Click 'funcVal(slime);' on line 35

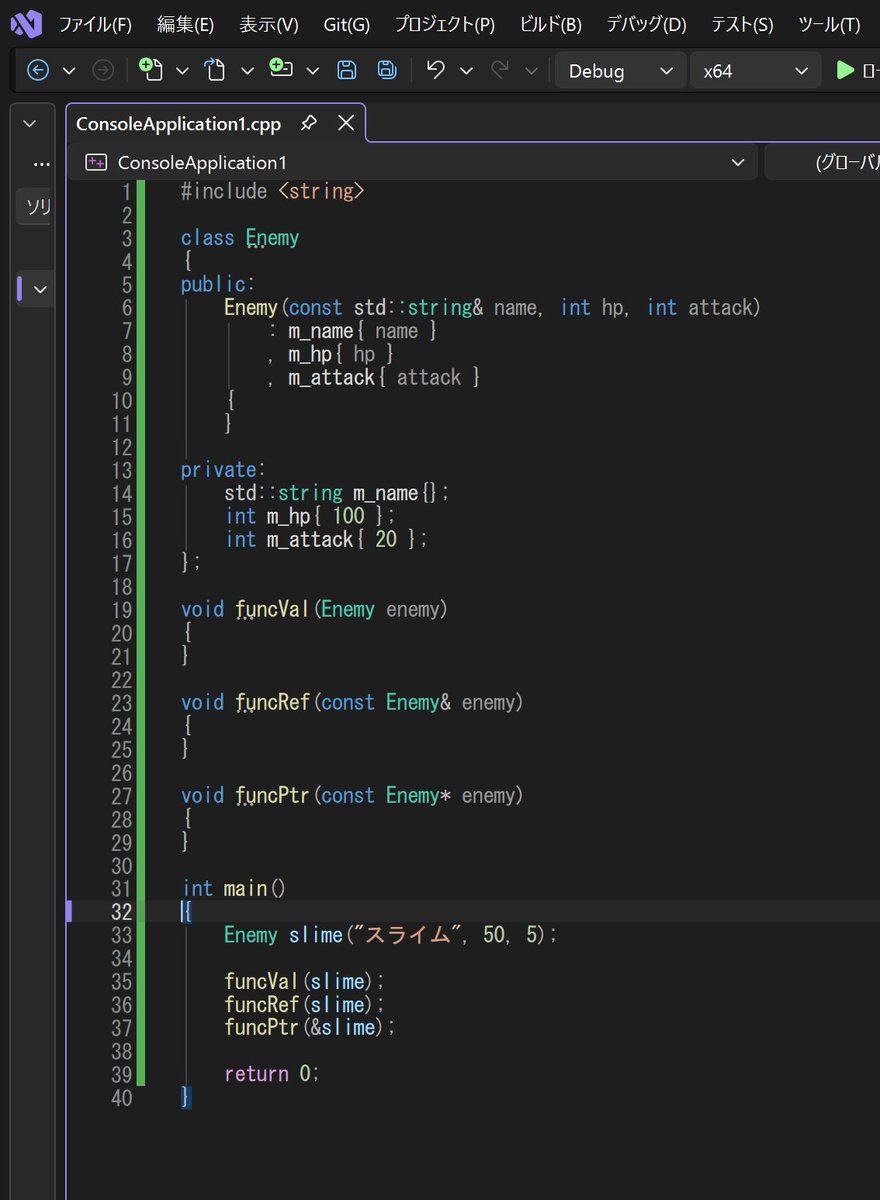[304, 981]
